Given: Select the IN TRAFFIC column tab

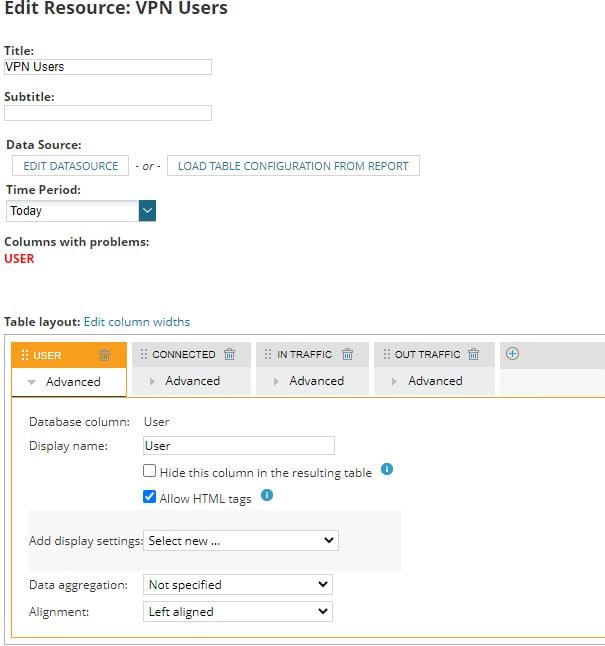Looking at the screenshot, I should click(x=304, y=354).
